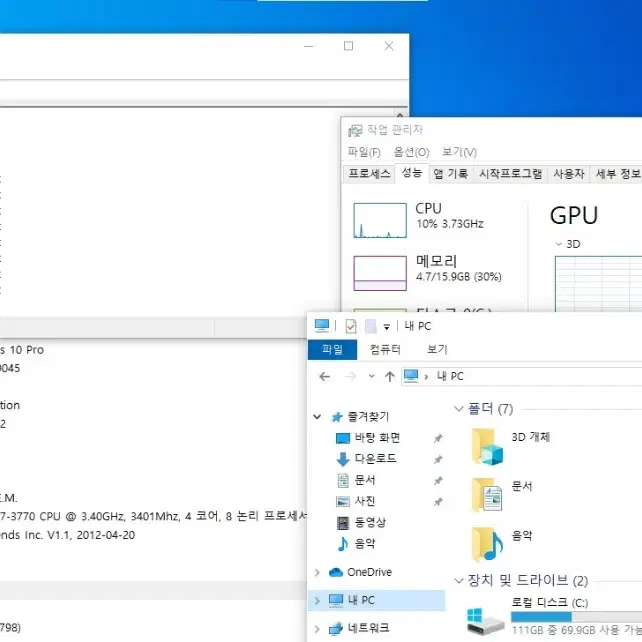Click the pin icon beside 사진

[438, 502]
